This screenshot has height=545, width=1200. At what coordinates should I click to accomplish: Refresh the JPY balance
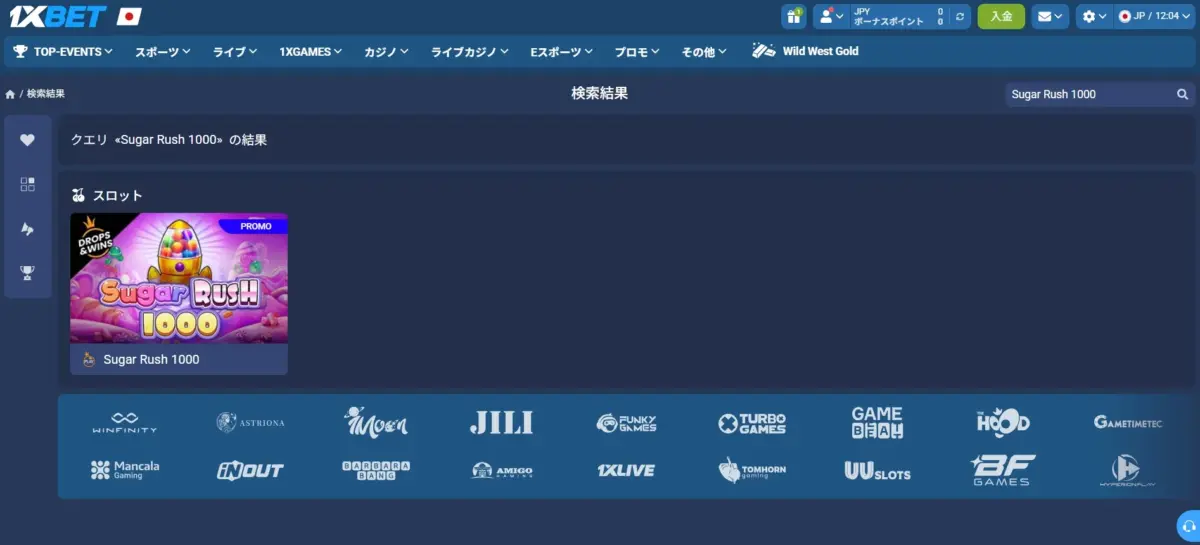point(960,16)
